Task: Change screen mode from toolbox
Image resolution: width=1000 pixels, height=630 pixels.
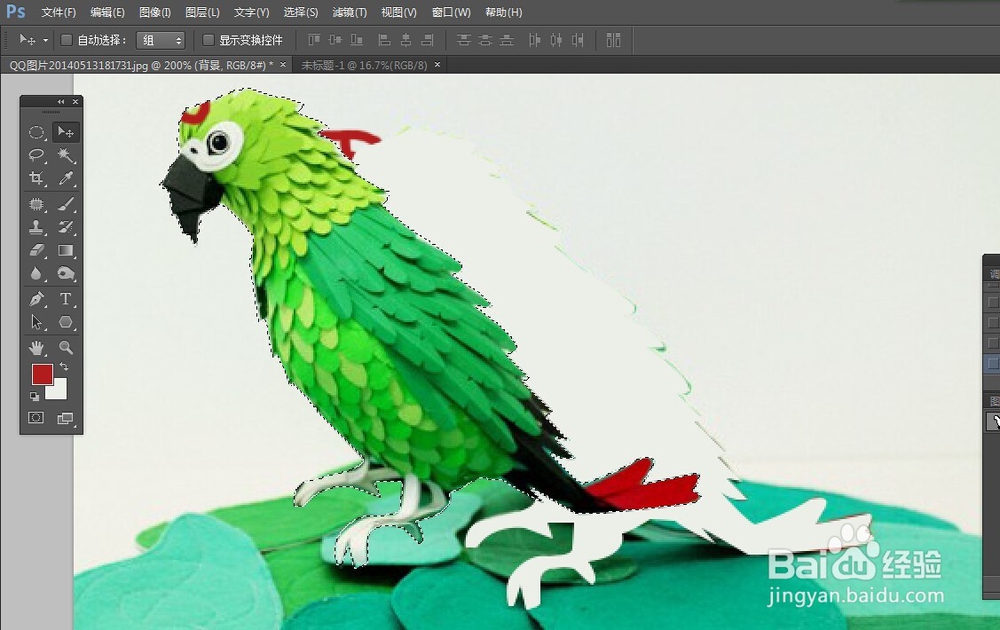Action: [x=66, y=418]
